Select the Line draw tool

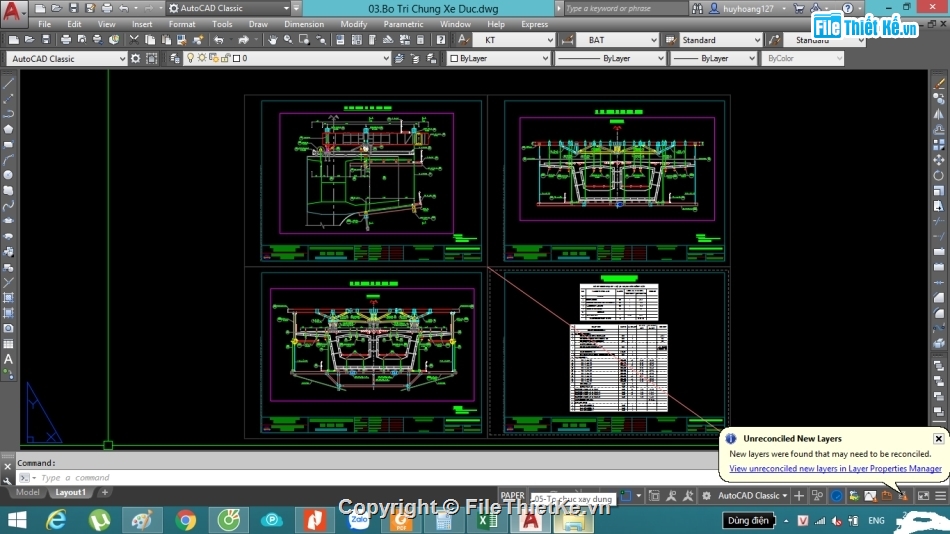point(8,83)
